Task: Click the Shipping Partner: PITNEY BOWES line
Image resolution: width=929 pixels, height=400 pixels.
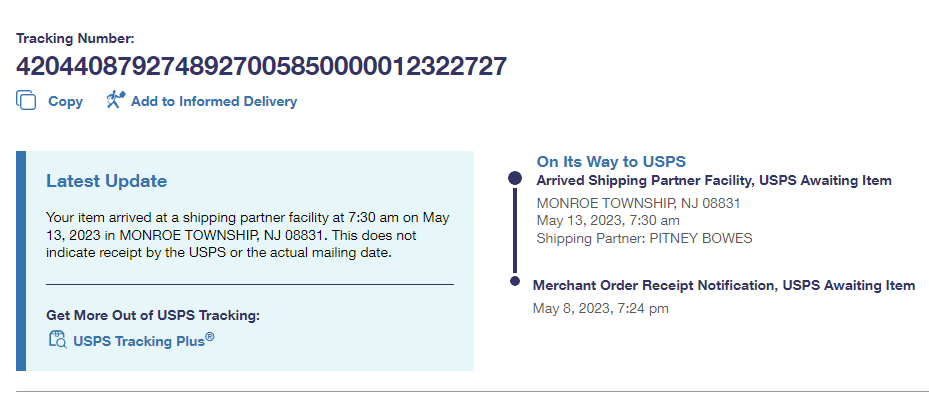Action: click(644, 238)
